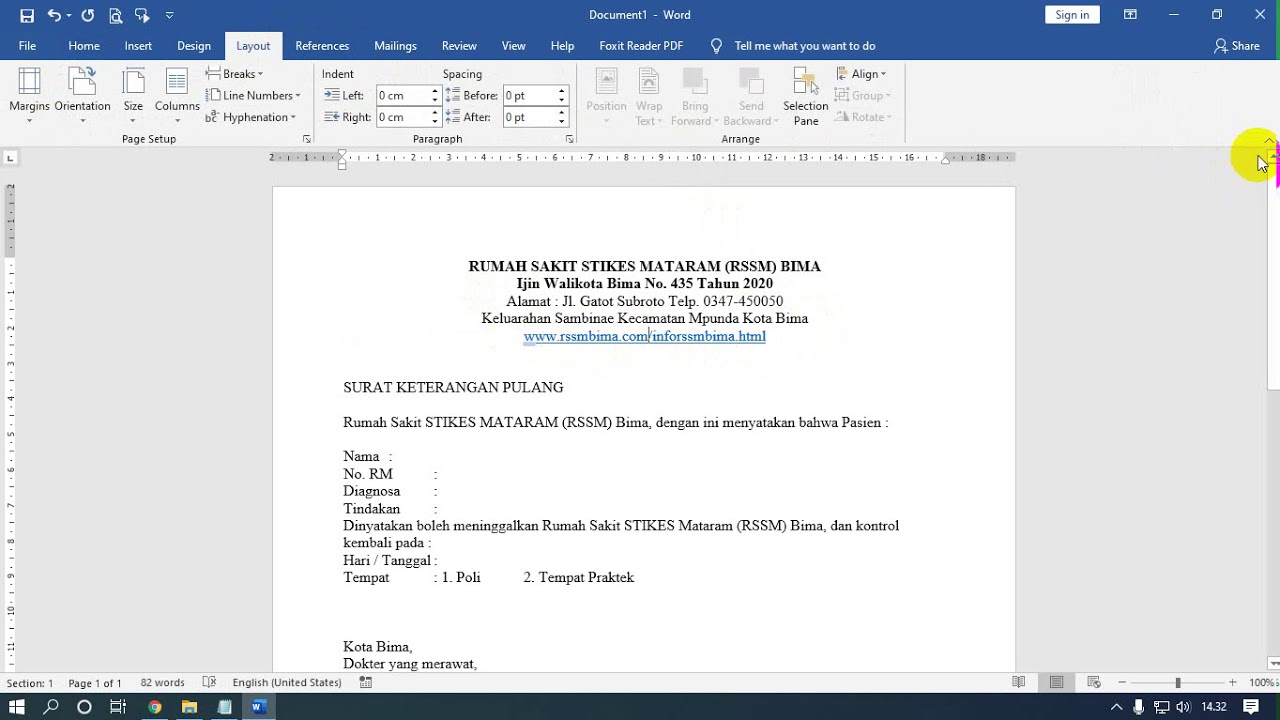The image size is (1280, 720).
Task: Expand the Hyphenation dropdown
Action: click(x=251, y=117)
